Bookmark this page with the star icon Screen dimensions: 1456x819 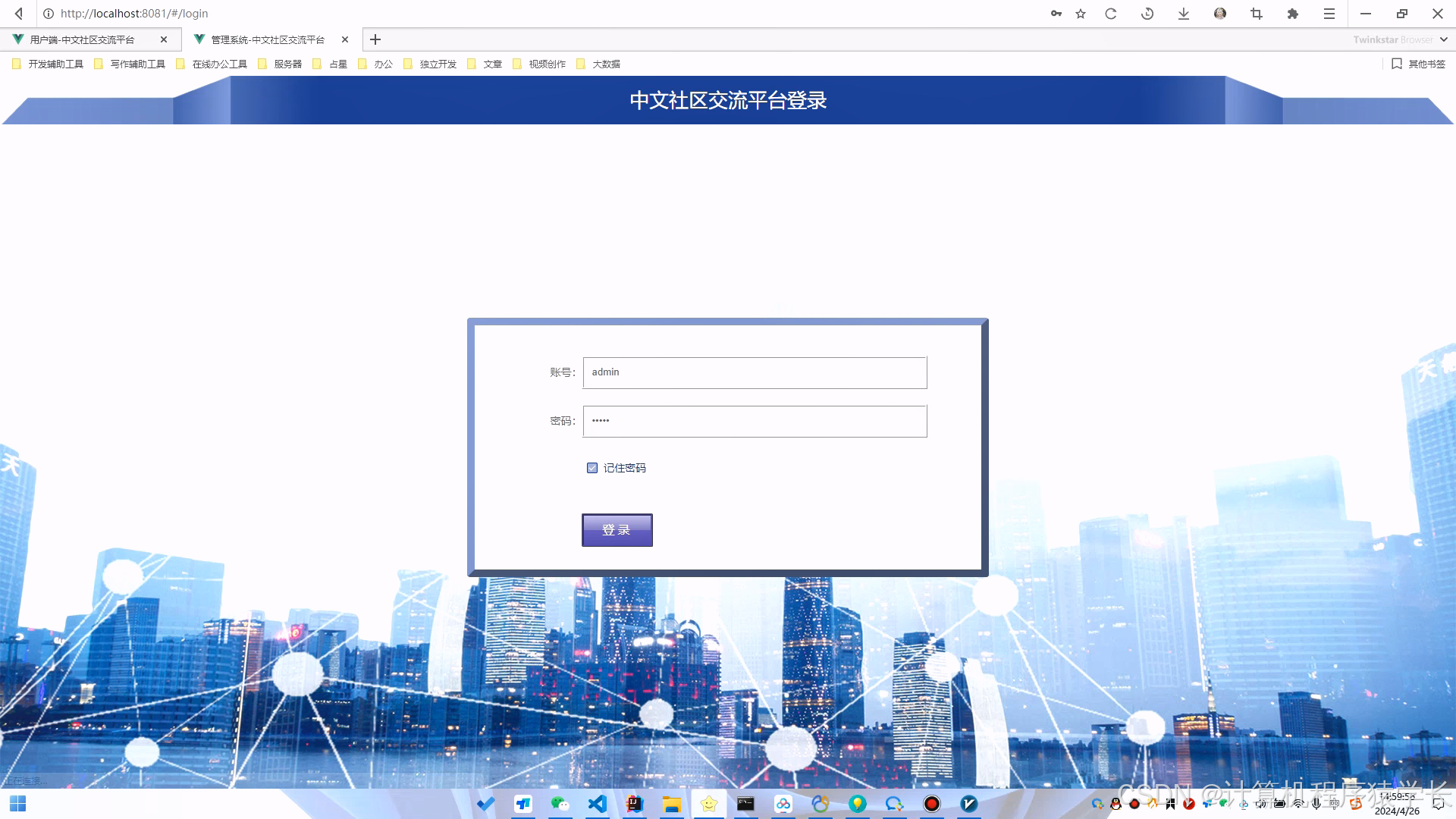[x=1080, y=13]
